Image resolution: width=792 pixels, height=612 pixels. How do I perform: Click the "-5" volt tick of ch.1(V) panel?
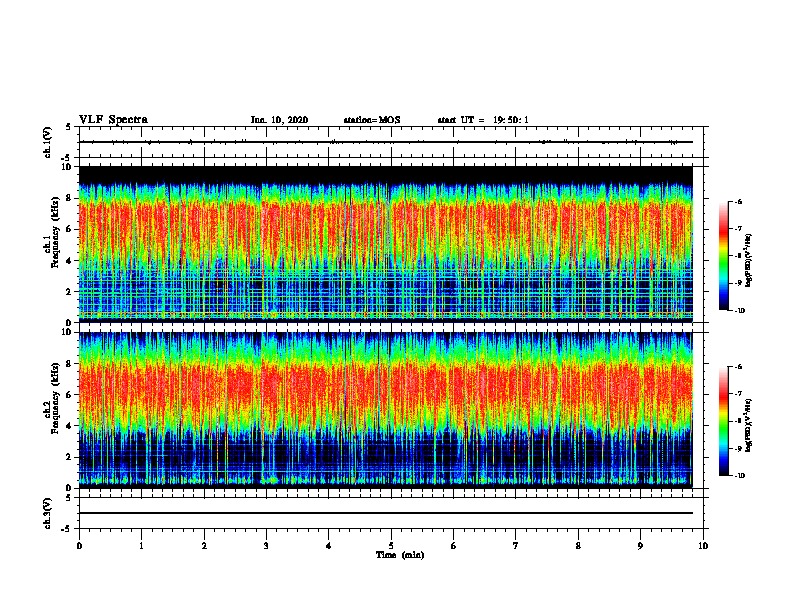coord(68,158)
